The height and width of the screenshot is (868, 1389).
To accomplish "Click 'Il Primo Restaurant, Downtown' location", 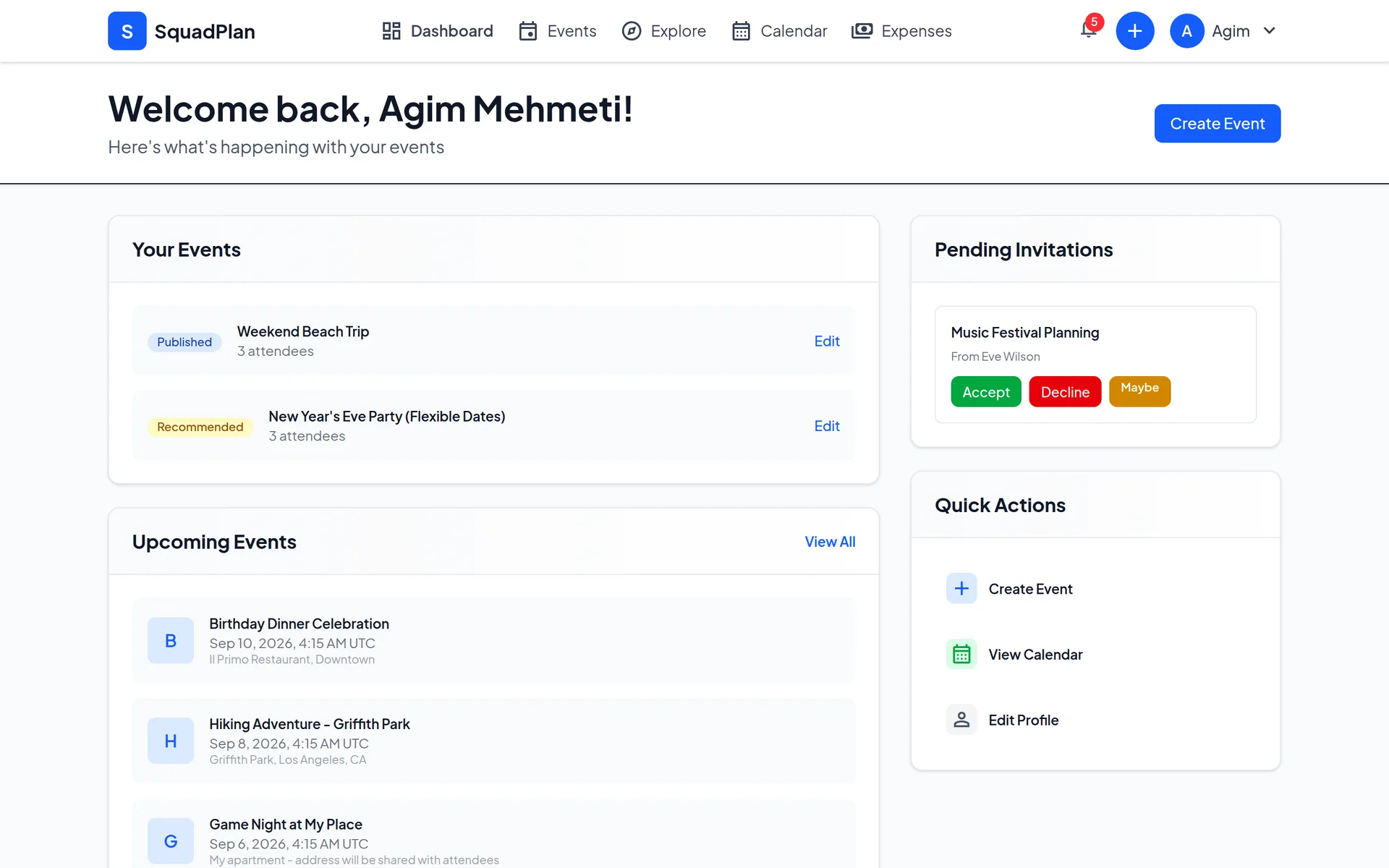I will click(x=292, y=660).
